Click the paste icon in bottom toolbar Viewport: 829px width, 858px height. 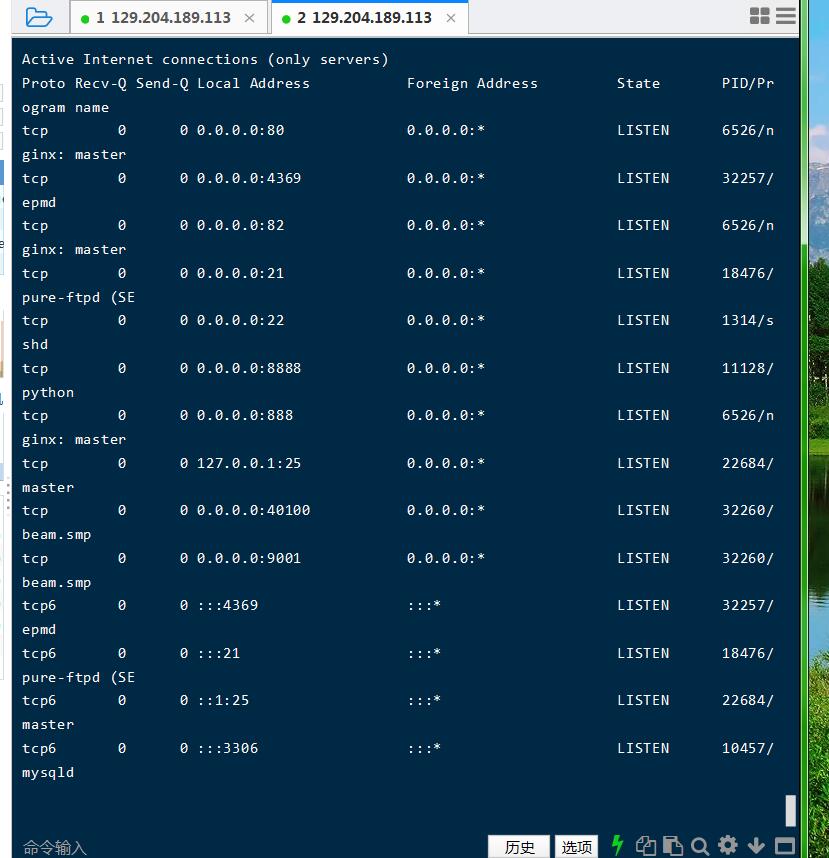(673, 846)
